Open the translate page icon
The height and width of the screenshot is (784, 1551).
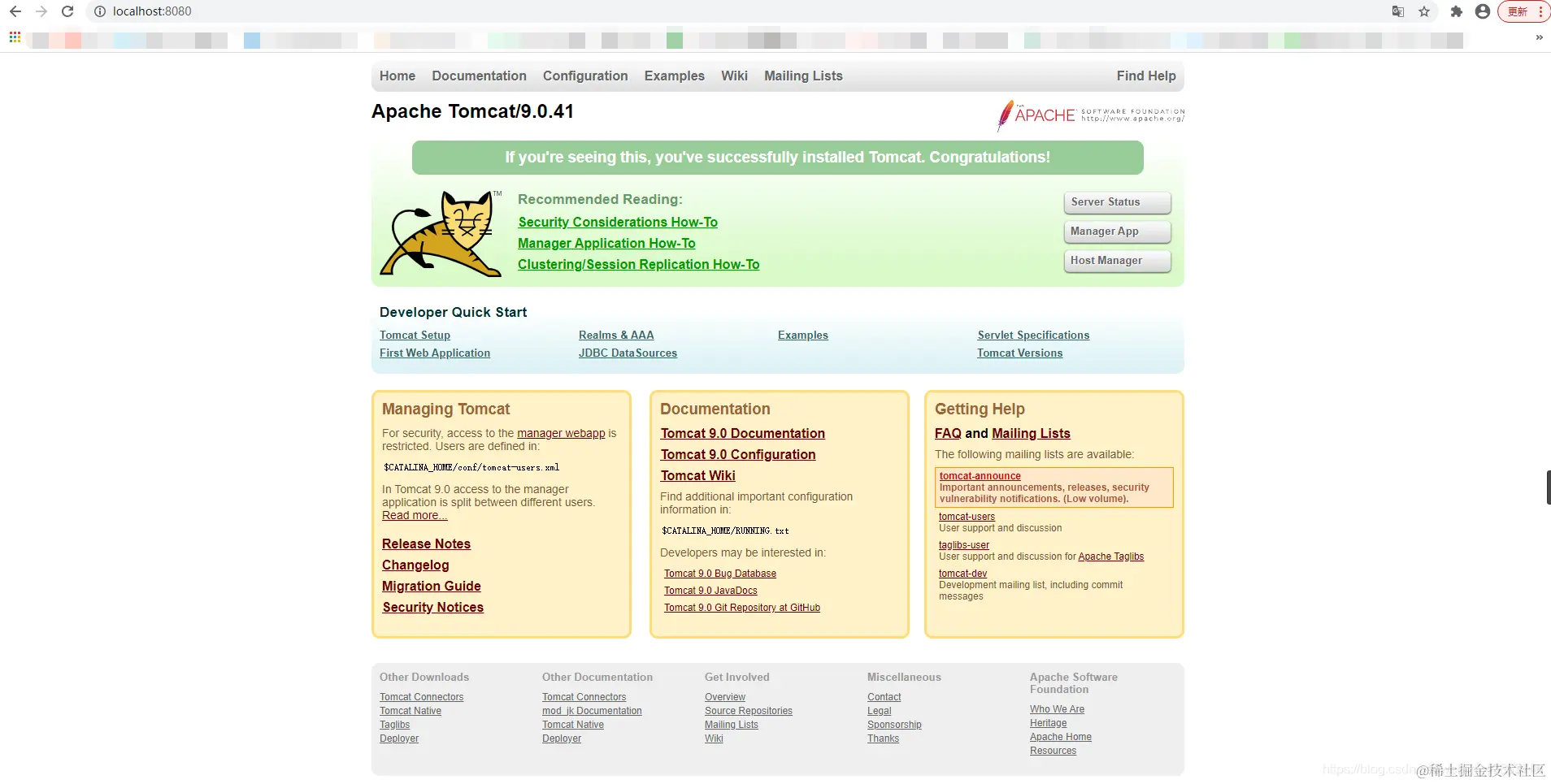(x=1398, y=11)
